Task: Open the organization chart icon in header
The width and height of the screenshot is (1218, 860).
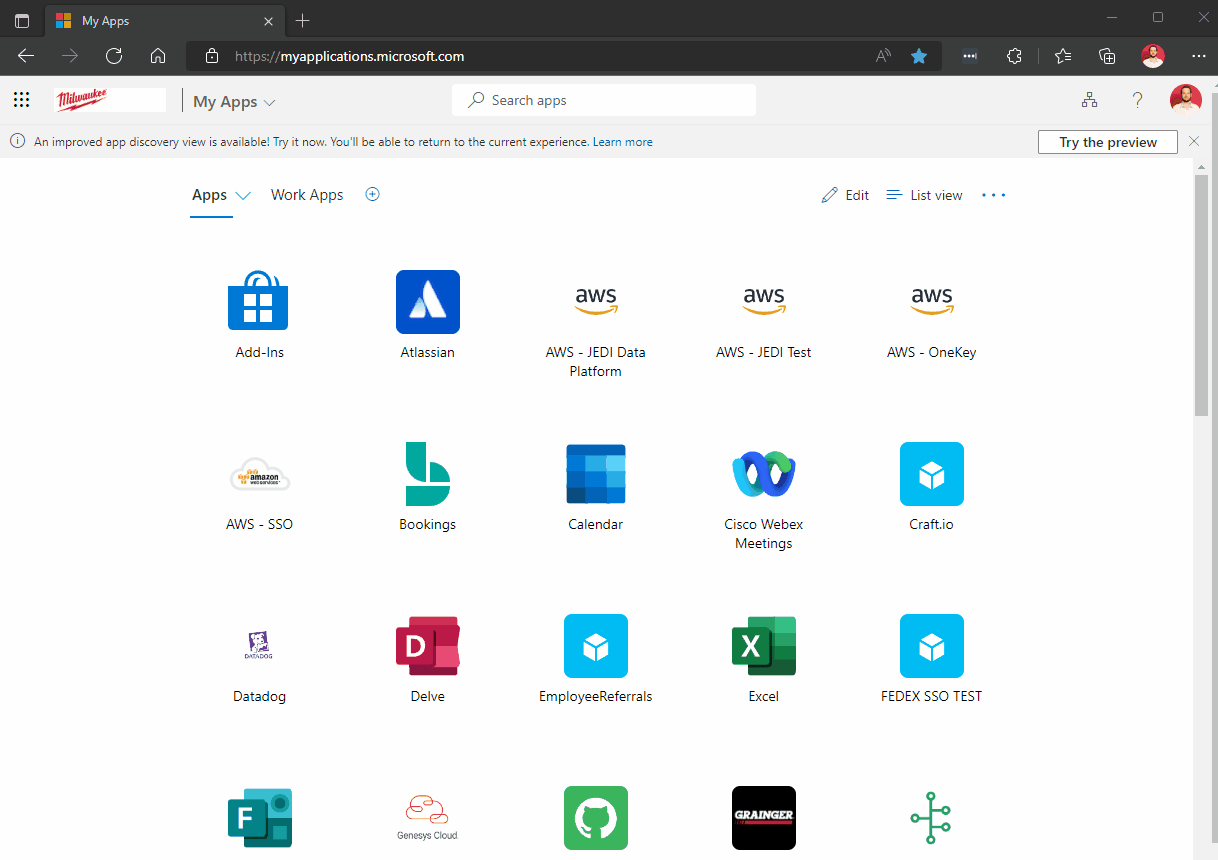Action: [1089, 100]
